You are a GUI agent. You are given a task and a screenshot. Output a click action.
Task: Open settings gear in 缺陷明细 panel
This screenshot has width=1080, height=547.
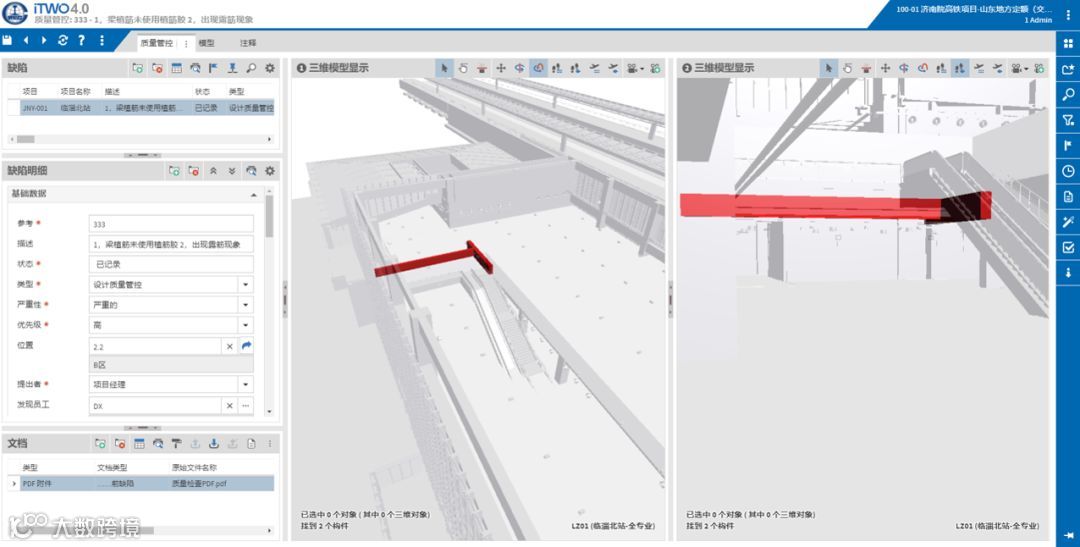[x=270, y=171]
